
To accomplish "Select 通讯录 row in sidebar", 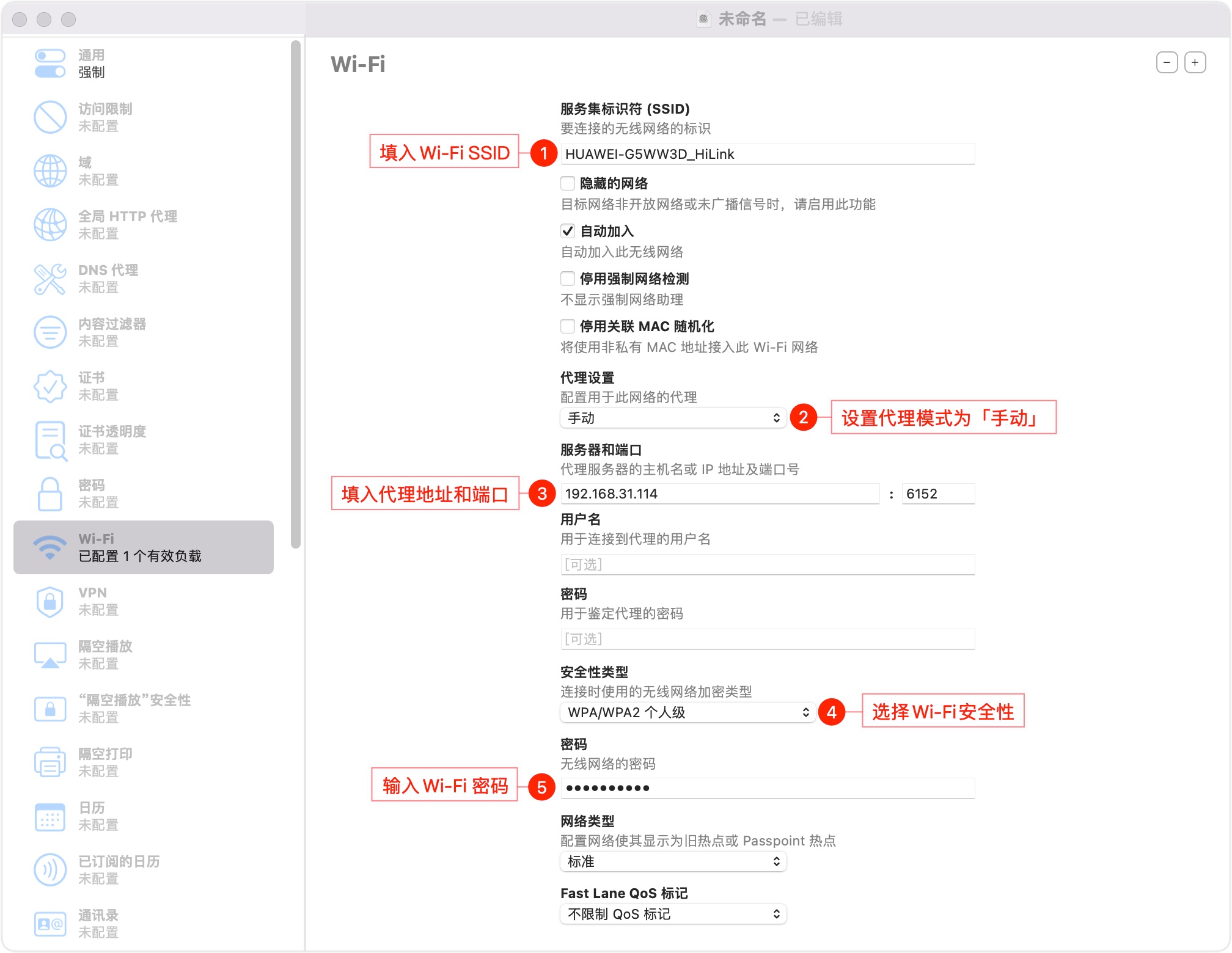I will coord(144,924).
